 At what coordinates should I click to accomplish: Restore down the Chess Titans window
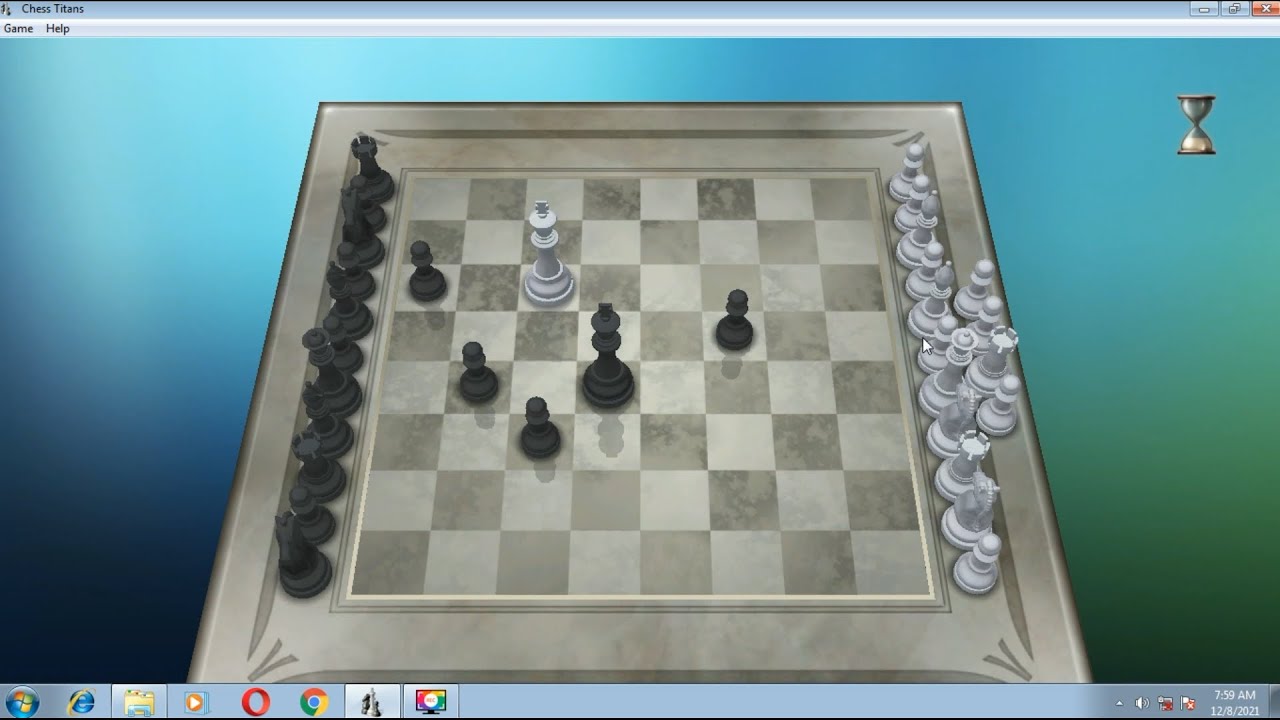[x=1234, y=9]
